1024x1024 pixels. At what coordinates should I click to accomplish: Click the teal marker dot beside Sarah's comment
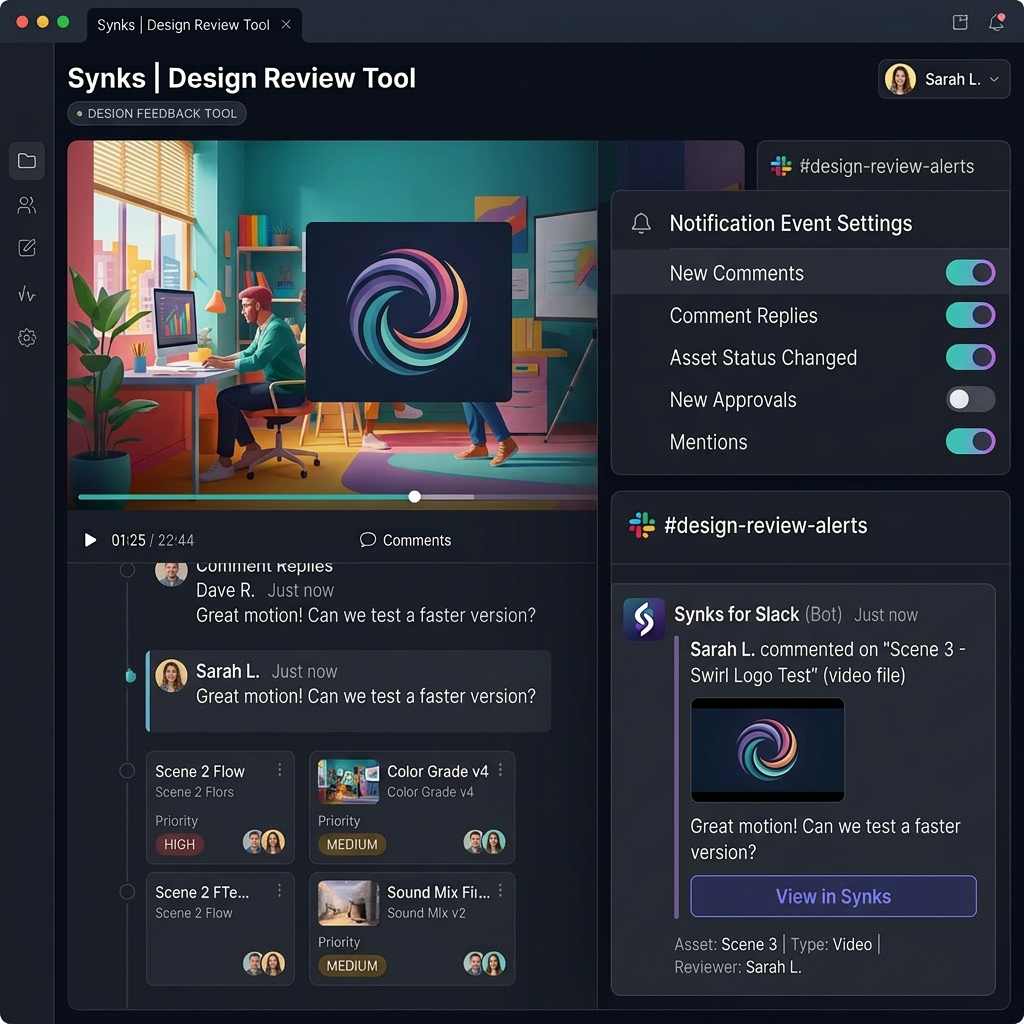point(131,675)
